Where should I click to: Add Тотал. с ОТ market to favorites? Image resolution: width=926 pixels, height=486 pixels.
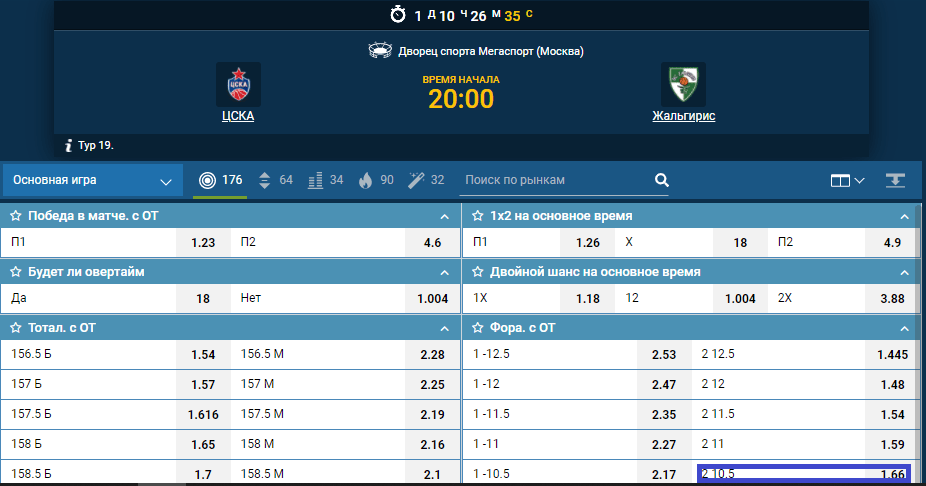point(15,328)
